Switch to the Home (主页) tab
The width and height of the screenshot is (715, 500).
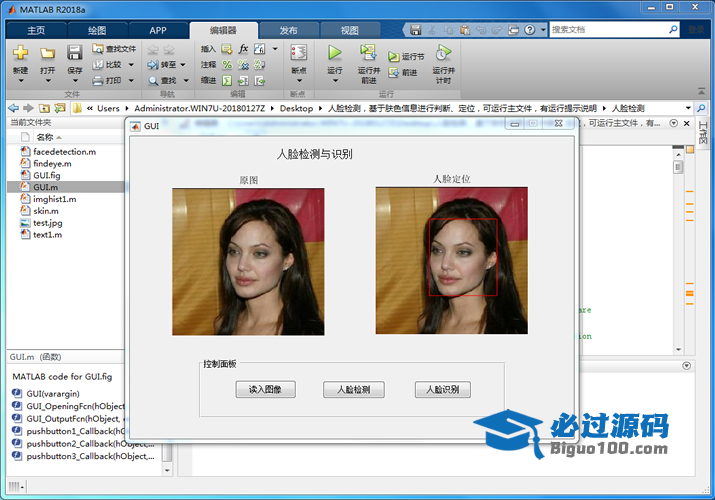pyautogui.click(x=36, y=30)
